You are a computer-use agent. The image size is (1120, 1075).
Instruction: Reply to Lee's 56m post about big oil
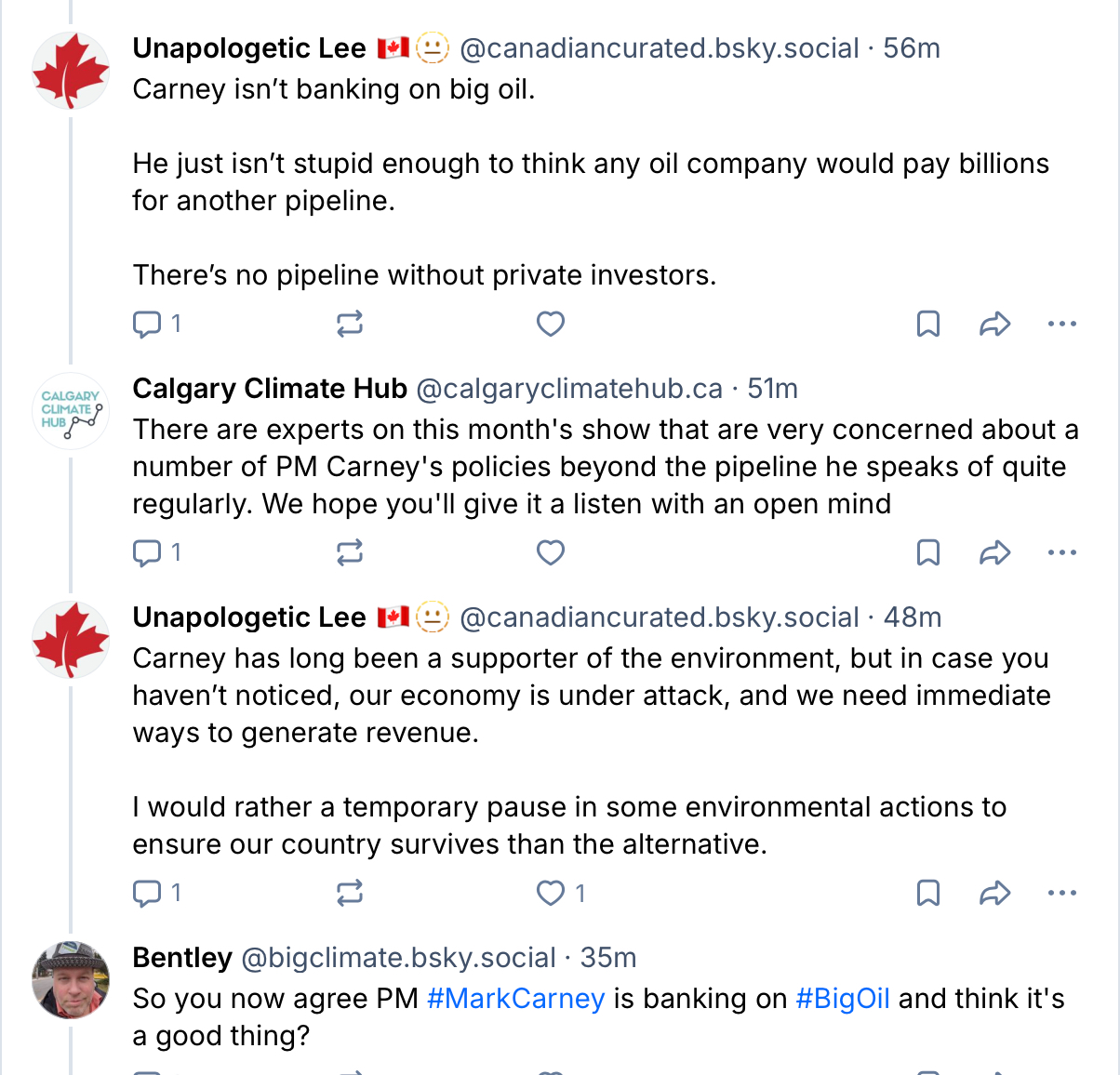point(147,324)
